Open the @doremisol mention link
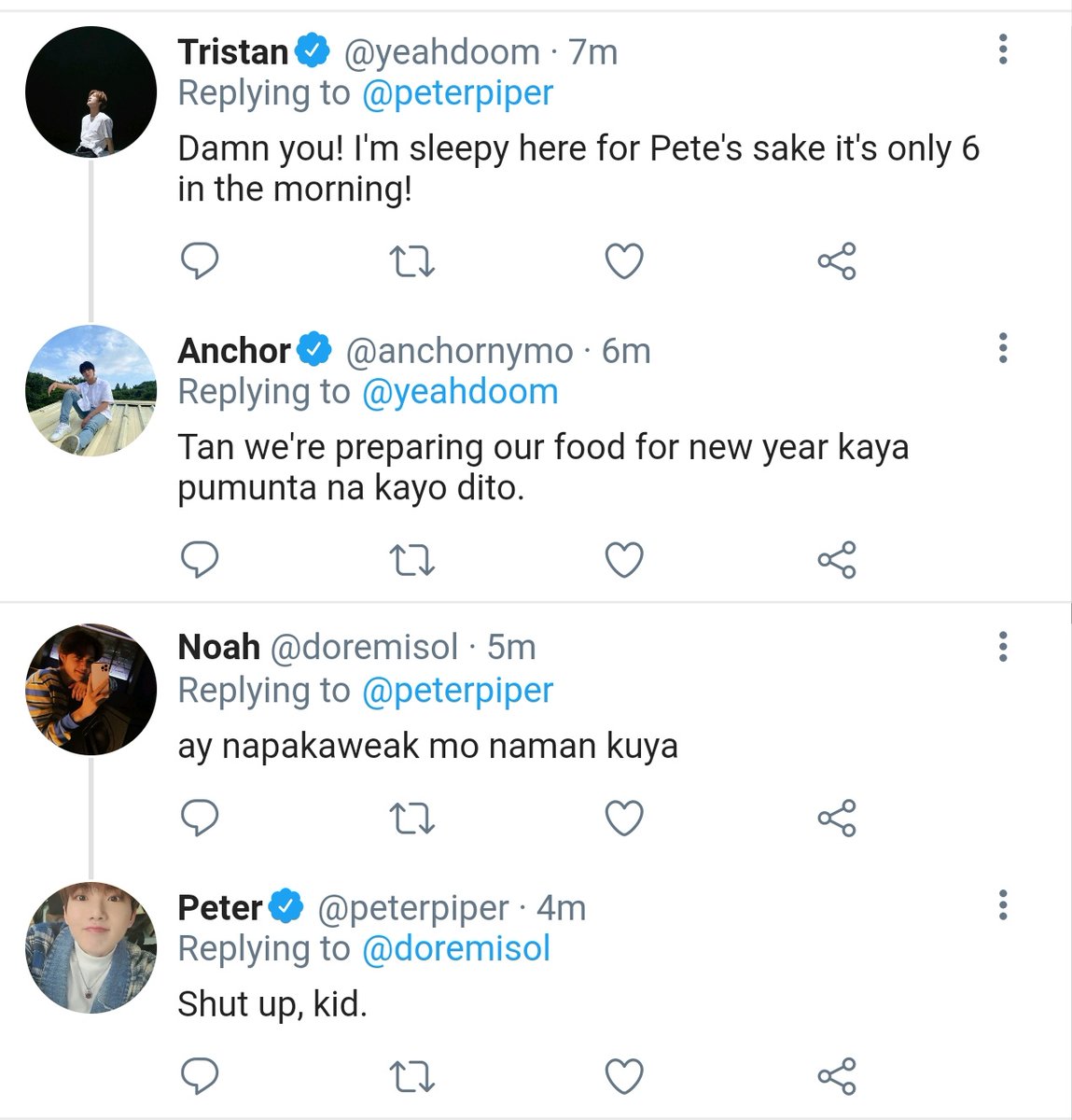Viewport: 1072px width, 1120px height. (x=455, y=949)
